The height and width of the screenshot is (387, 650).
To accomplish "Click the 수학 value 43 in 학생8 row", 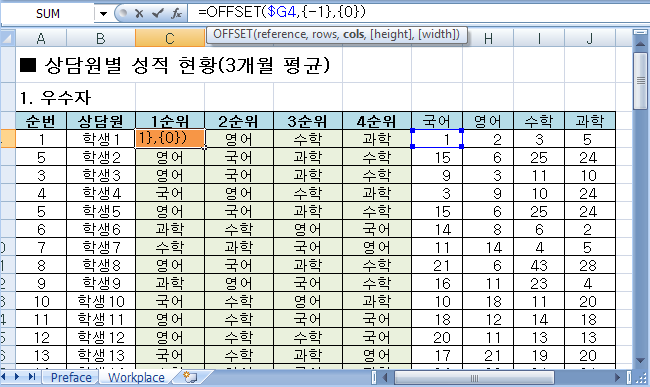I will click(x=539, y=265).
